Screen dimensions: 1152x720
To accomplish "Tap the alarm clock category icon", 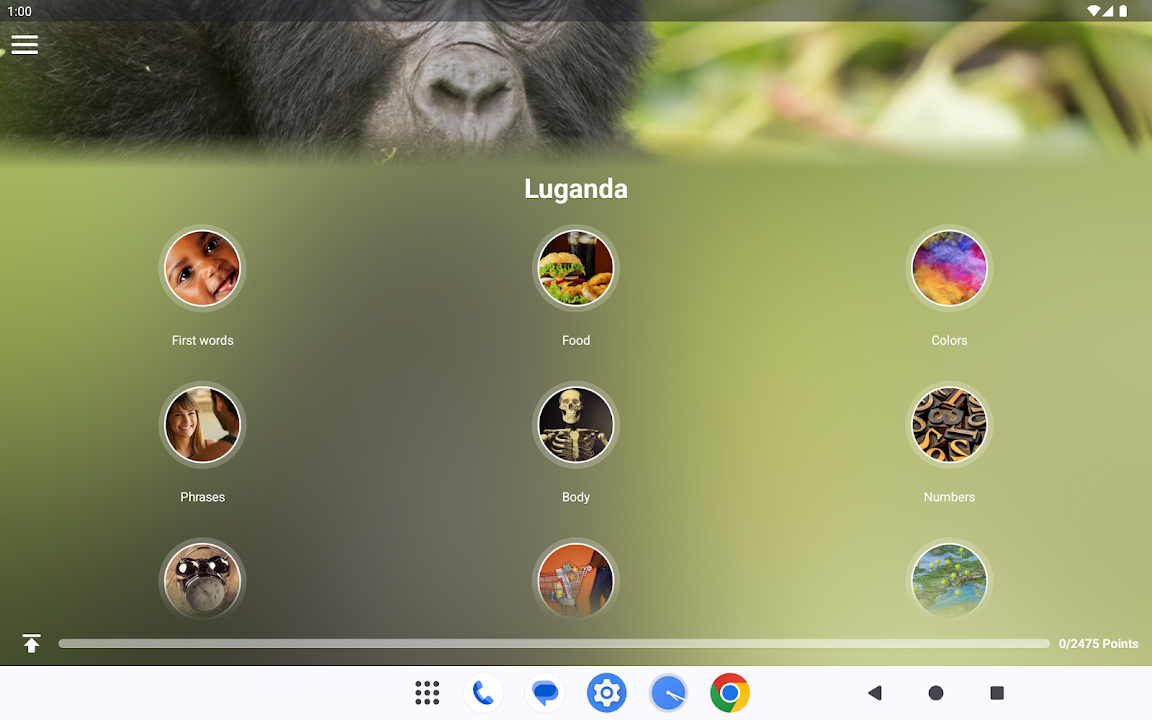I will point(202,581).
